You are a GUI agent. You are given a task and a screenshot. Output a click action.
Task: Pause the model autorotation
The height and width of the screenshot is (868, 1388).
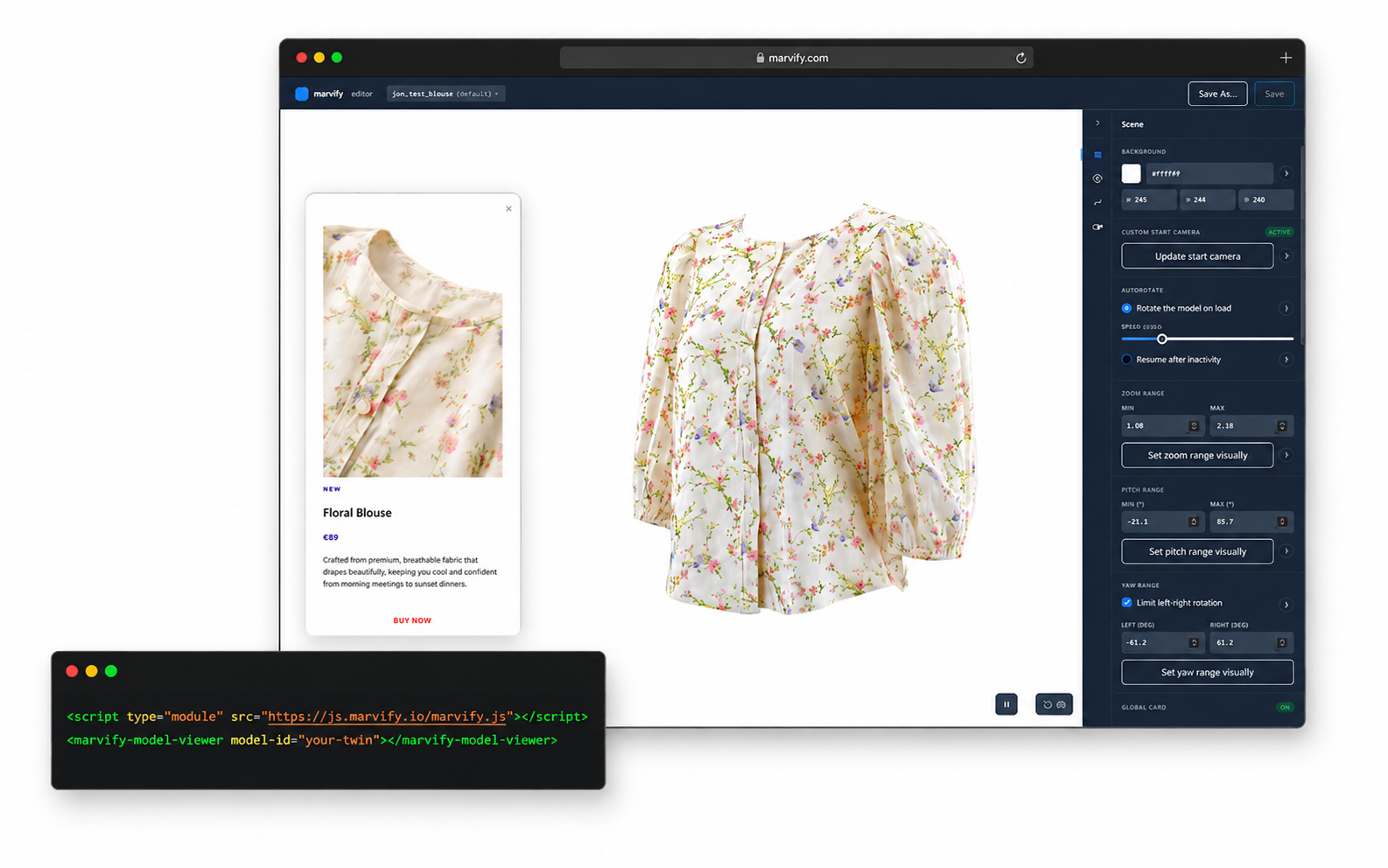1006,704
